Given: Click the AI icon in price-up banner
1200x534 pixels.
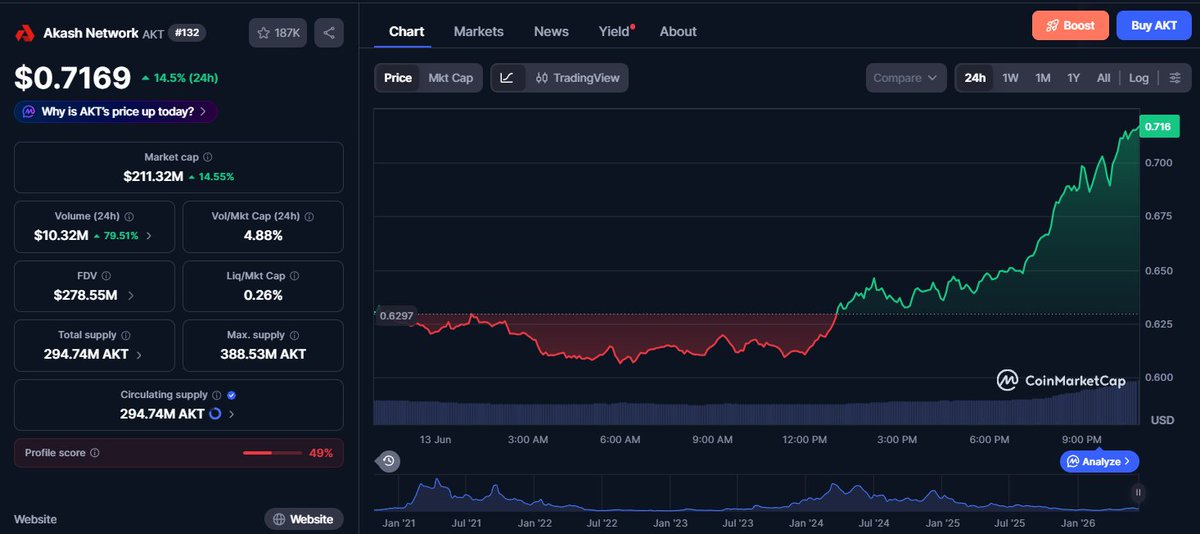Looking at the screenshot, I should 29,112.
